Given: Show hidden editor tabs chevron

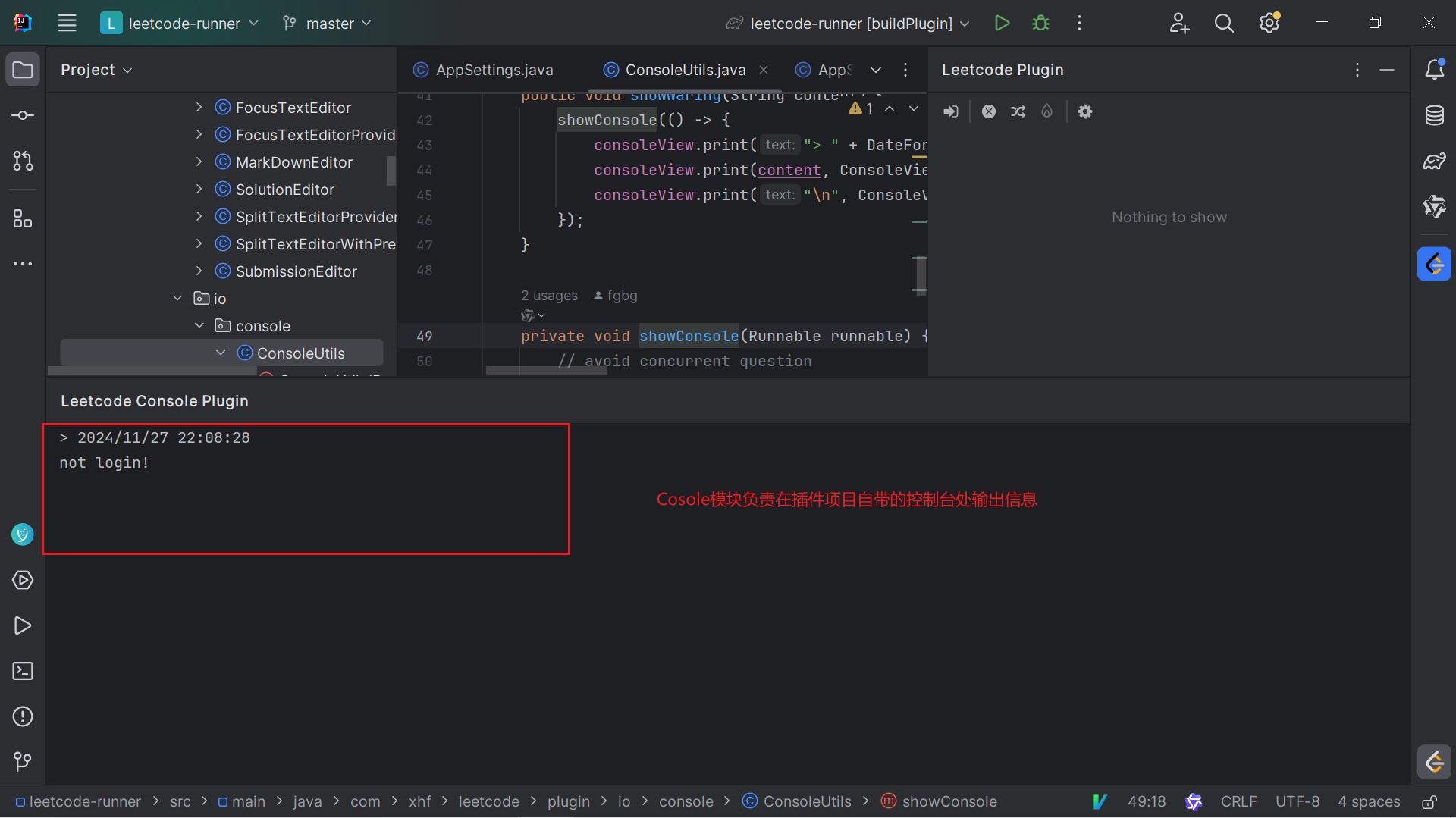Looking at the screenshot, I should pyautogui.click(x=876, y=70).
